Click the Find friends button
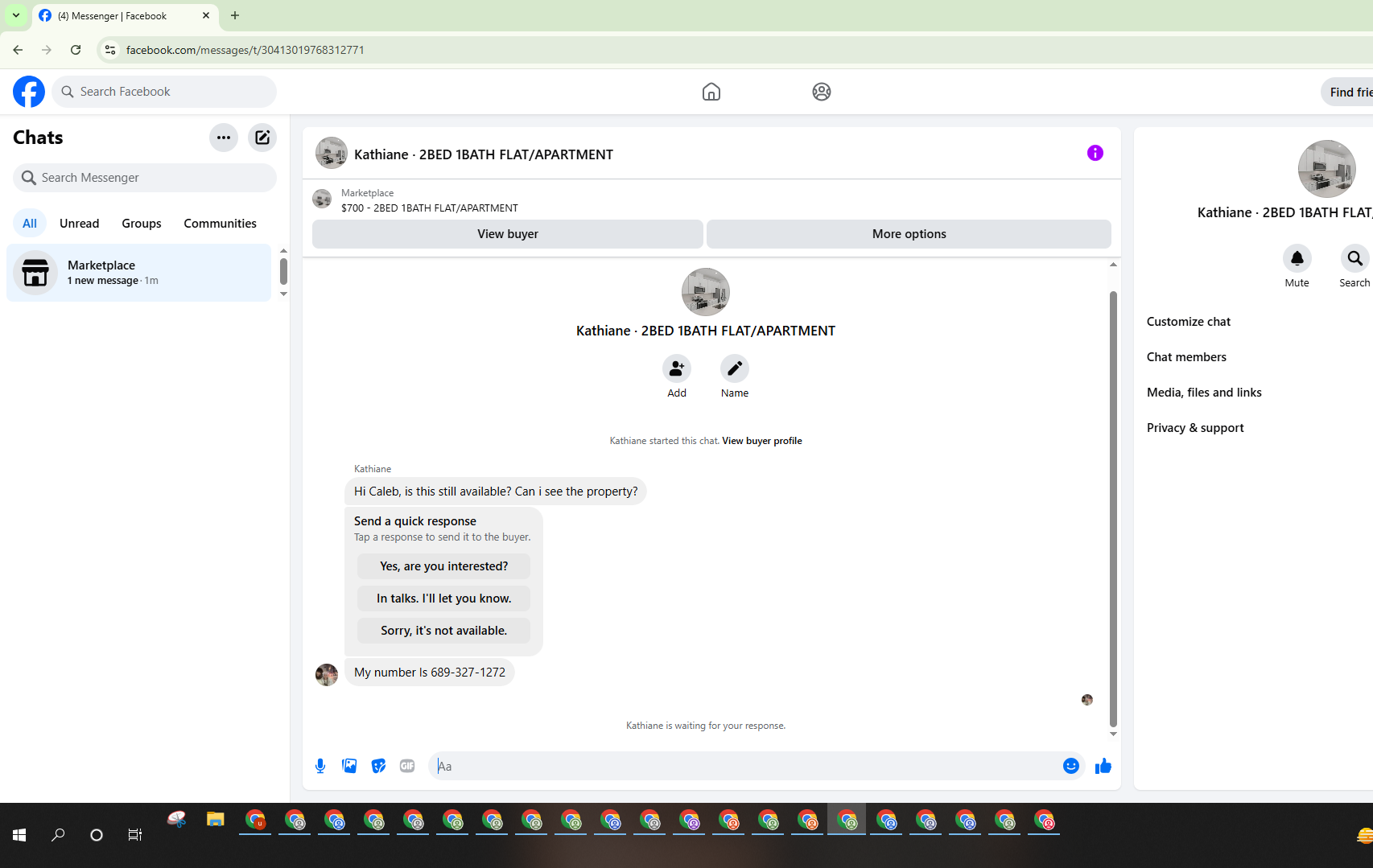Screen dimensions: 1373x868 [x=1348, y=92]
